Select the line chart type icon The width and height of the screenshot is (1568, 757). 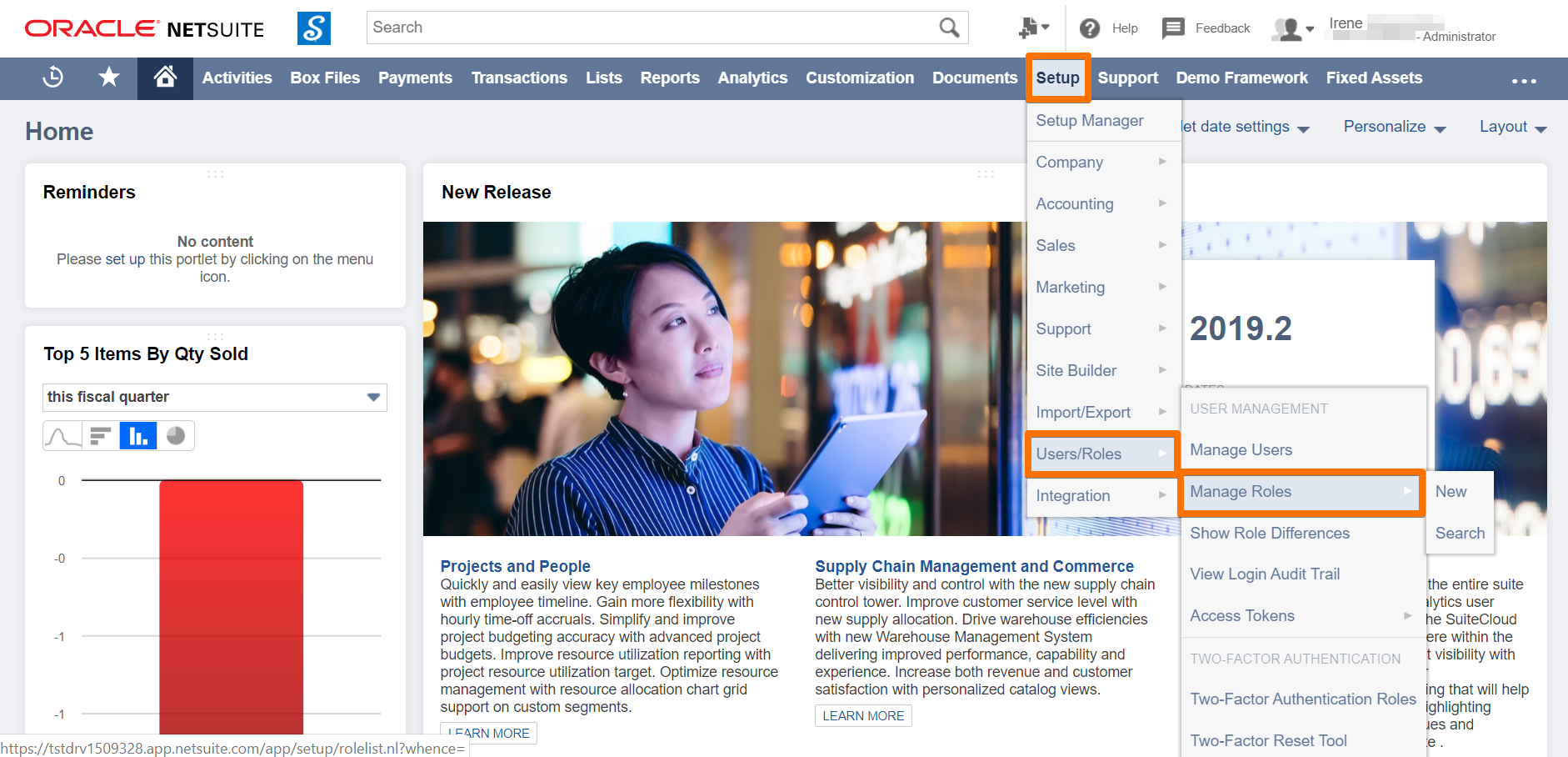pyautogui.click(x=63, y=436)
